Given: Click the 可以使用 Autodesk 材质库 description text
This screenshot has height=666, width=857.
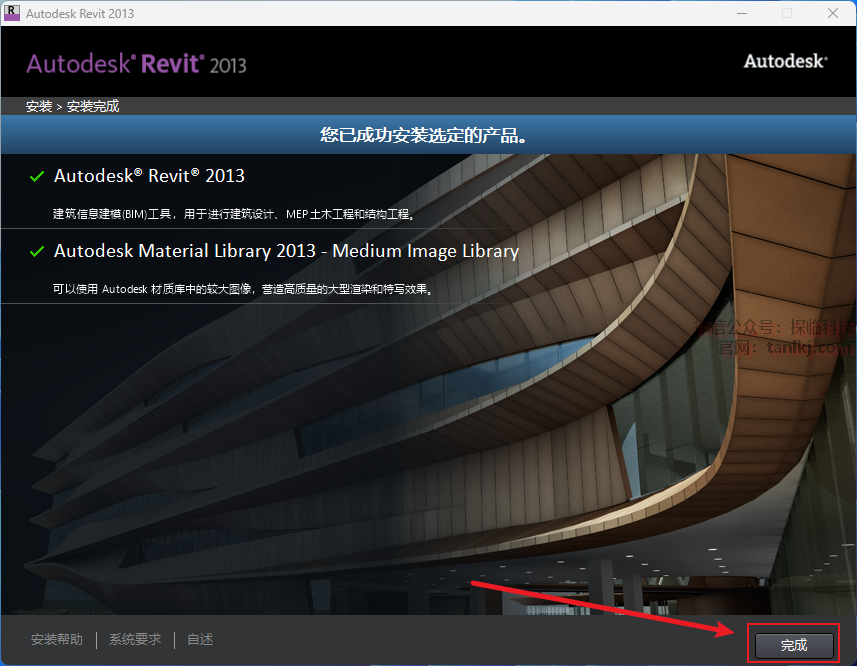Looking at the screenshot, I should 243,289.
